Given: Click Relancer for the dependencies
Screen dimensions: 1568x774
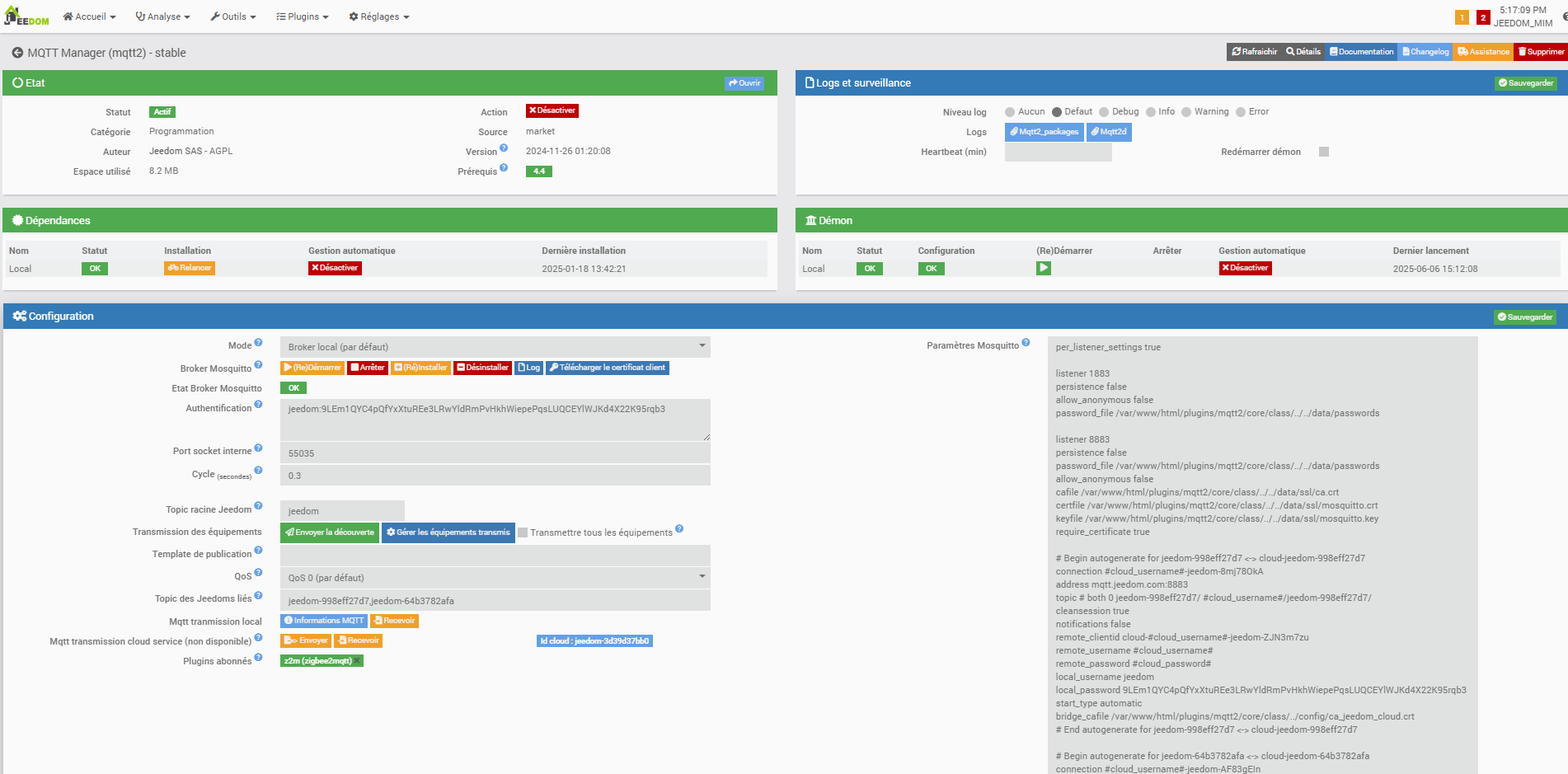Looking at the screenshot, I should tap(190, 268).
